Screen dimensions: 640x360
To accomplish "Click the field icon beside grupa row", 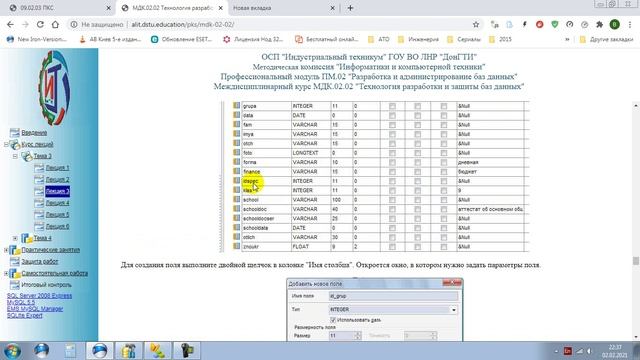I will point(236,105).
